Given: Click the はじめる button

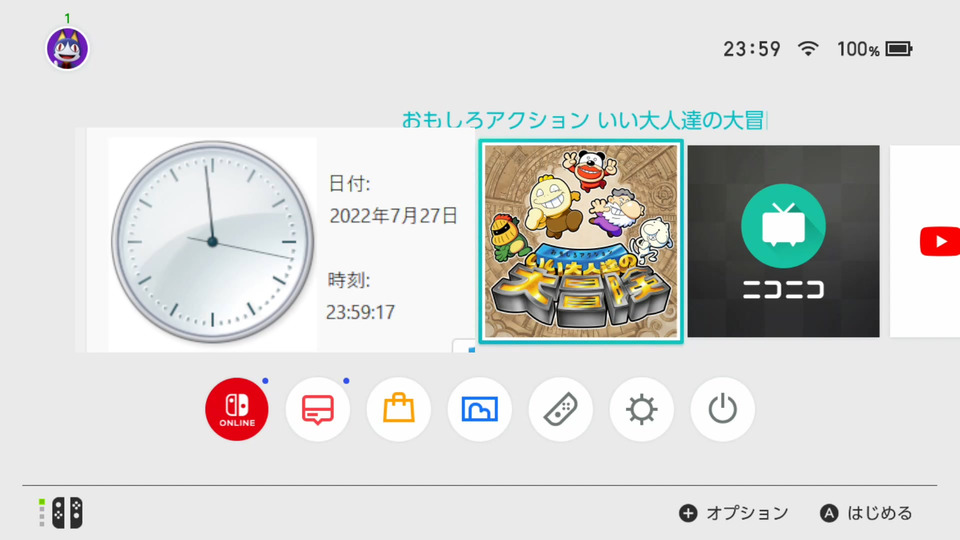Looking at the screenshot, I should (x=866, y=513).
